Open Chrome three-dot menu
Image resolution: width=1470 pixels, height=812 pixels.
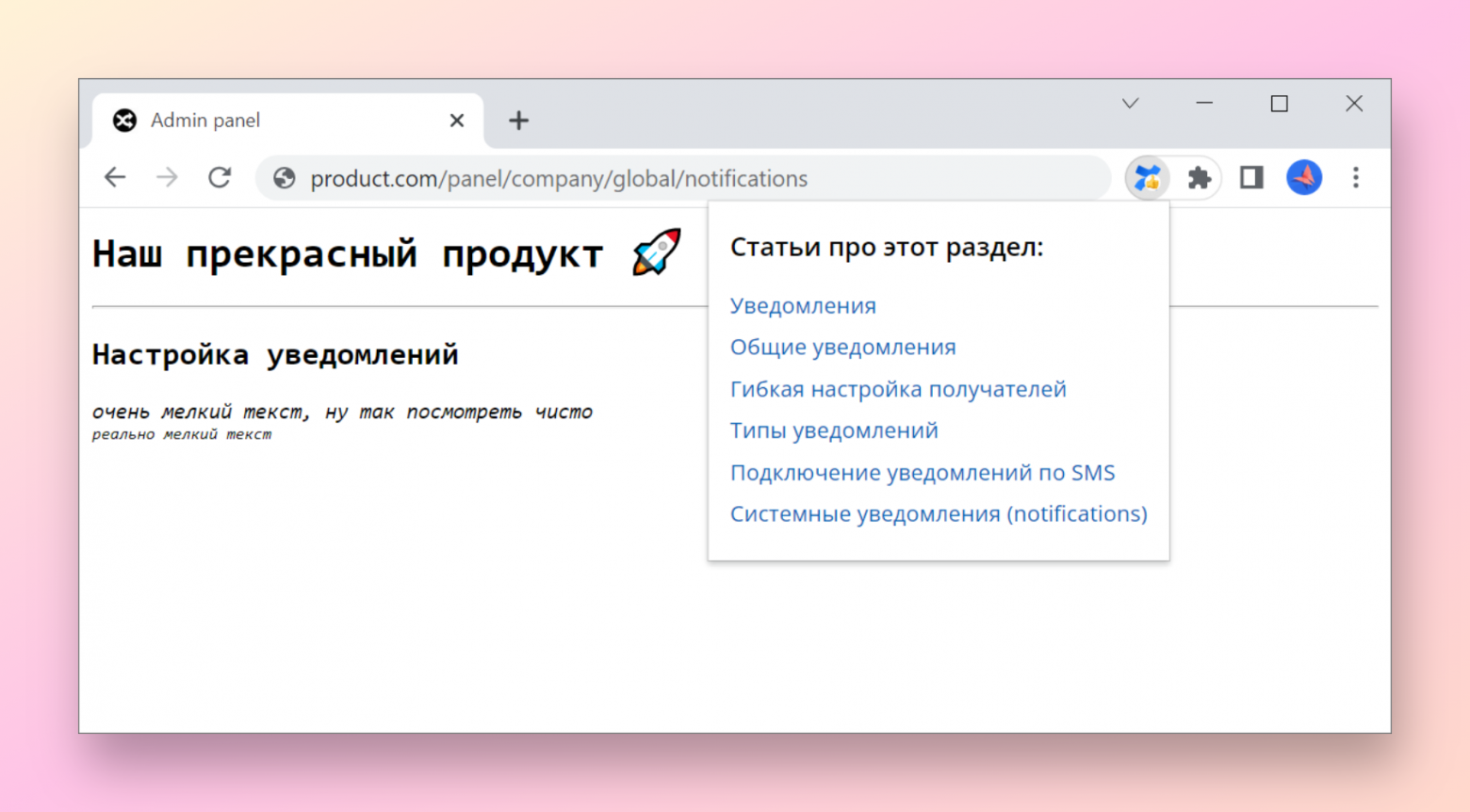1356,177
